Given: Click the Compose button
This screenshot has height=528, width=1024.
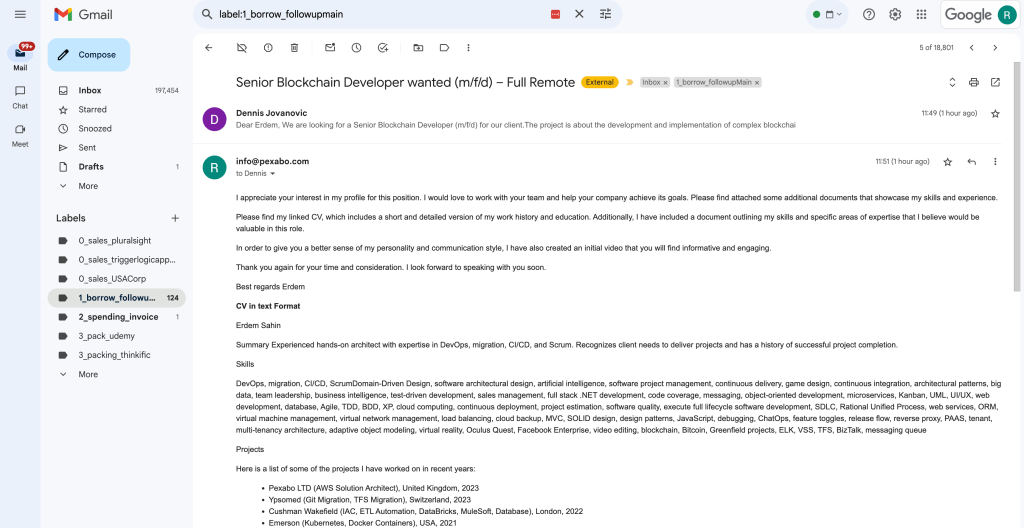Looking at the screenshot, I should pos(89,55).
